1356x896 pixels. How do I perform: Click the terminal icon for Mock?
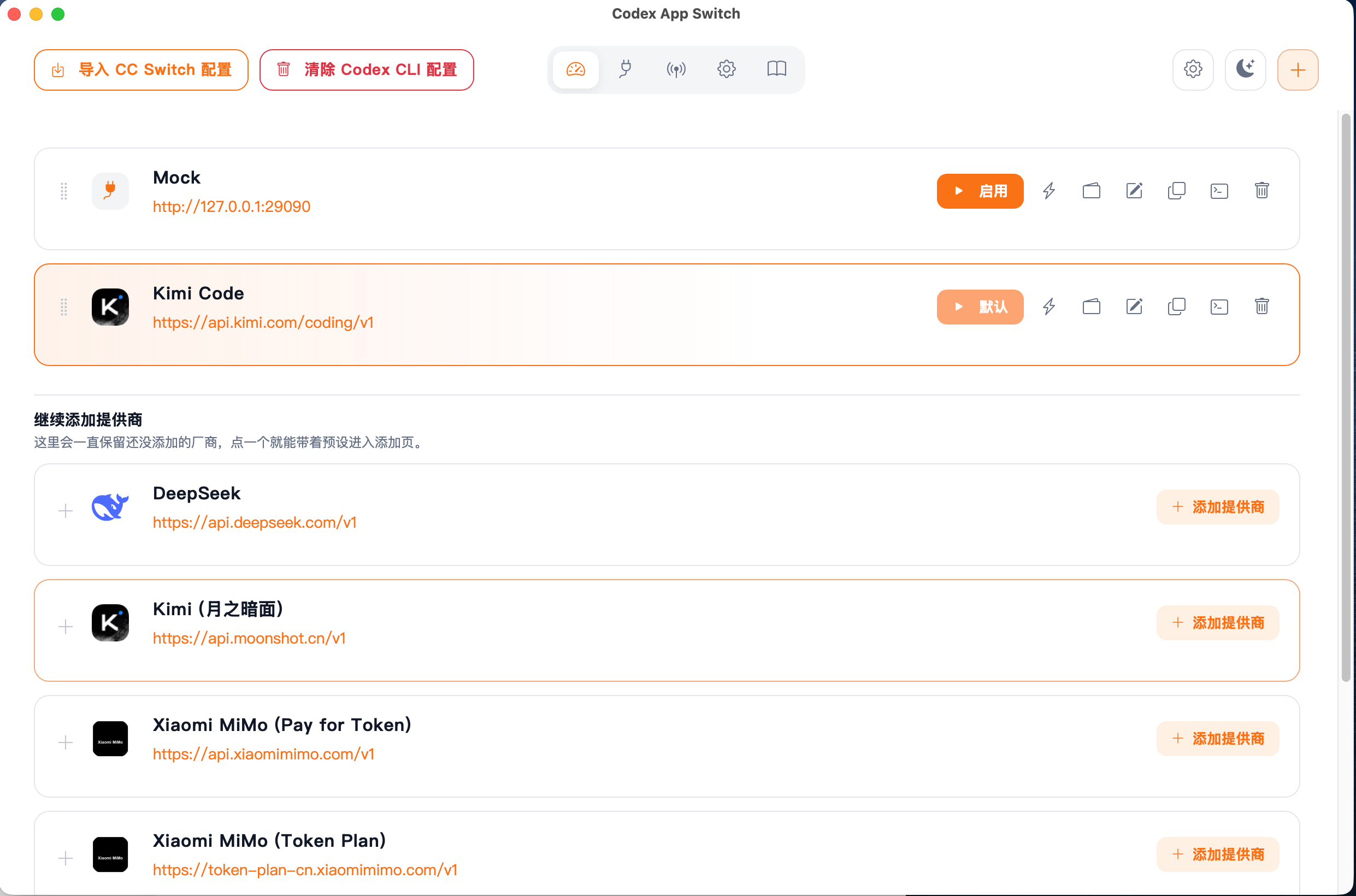(x=1219, y=191)
